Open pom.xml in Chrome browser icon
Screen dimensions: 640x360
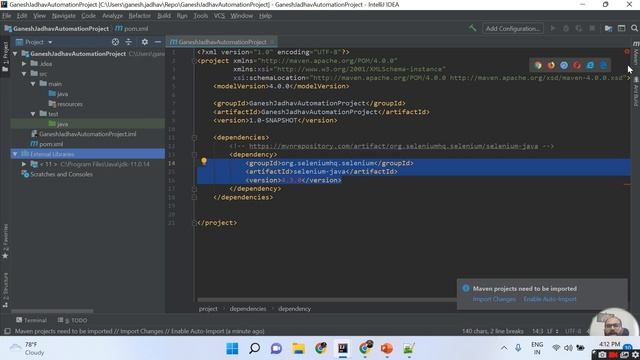coord(538,65)
